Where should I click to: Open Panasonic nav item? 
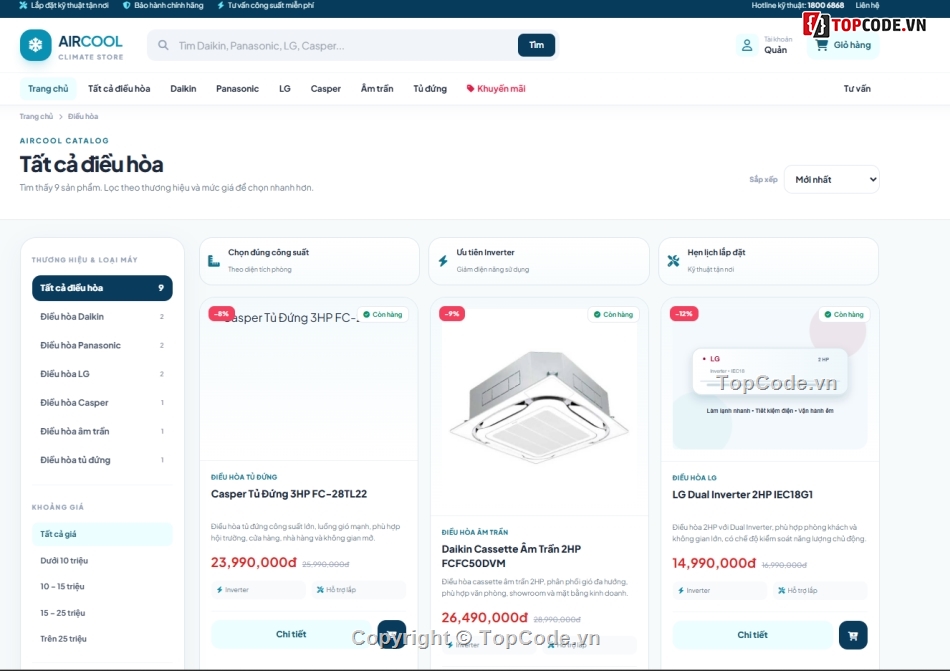238,88
